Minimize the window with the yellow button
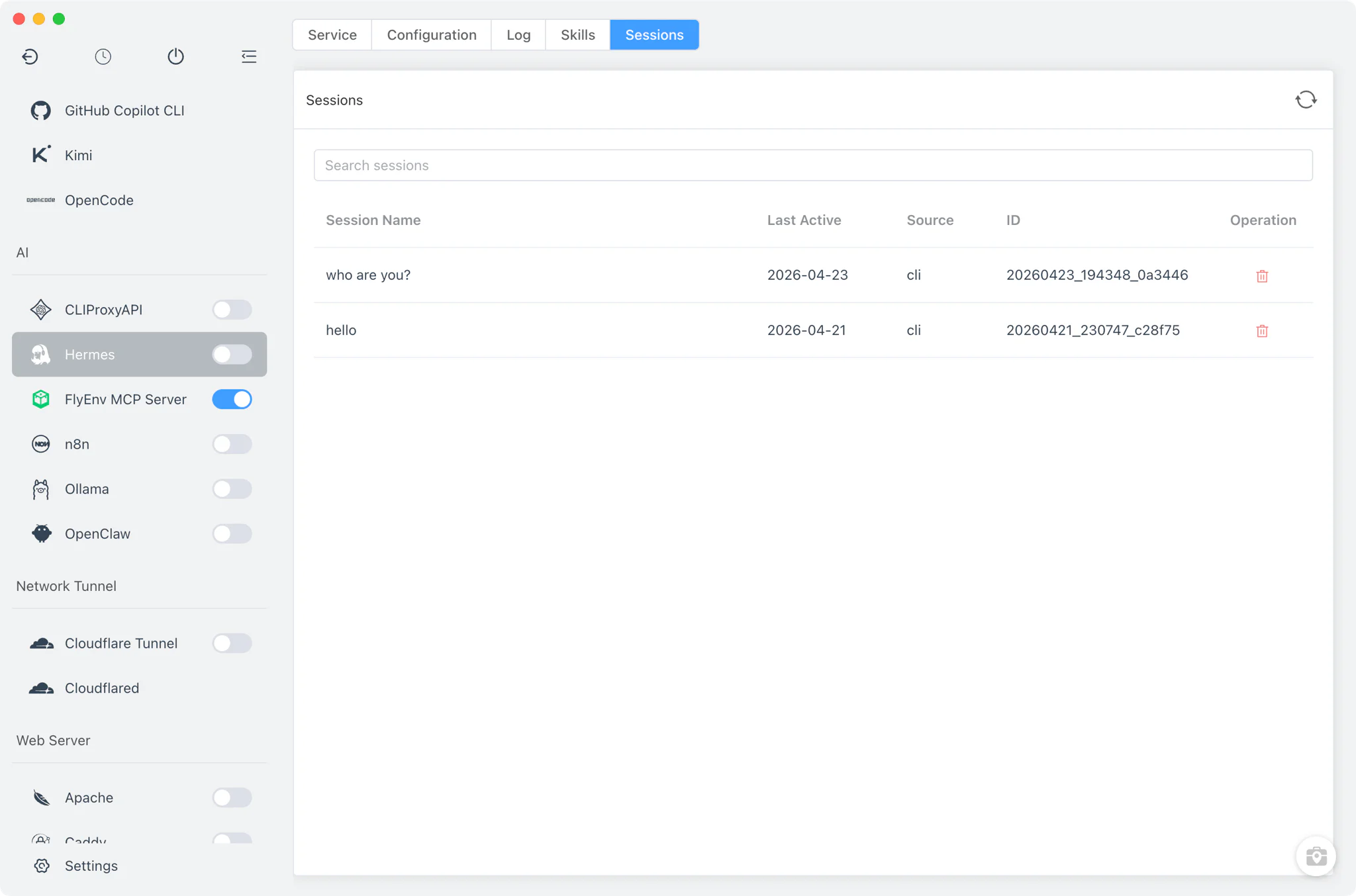This screenshot has height=896, width=1356. (x=39, y=19)
